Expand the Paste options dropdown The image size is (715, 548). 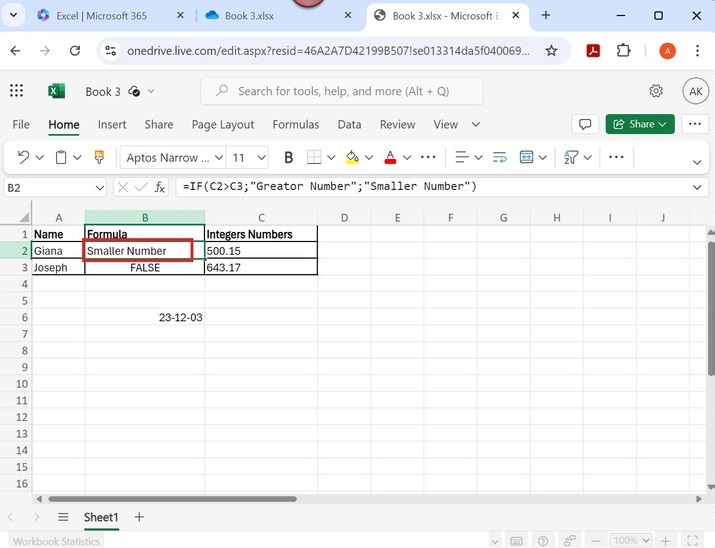[x=77, y=158]
